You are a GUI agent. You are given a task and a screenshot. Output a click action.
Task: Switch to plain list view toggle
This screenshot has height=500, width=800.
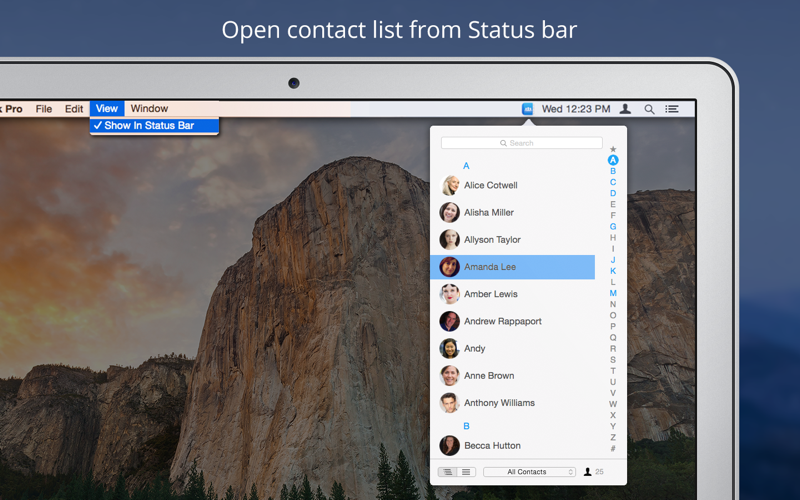[x=466, y=472]
